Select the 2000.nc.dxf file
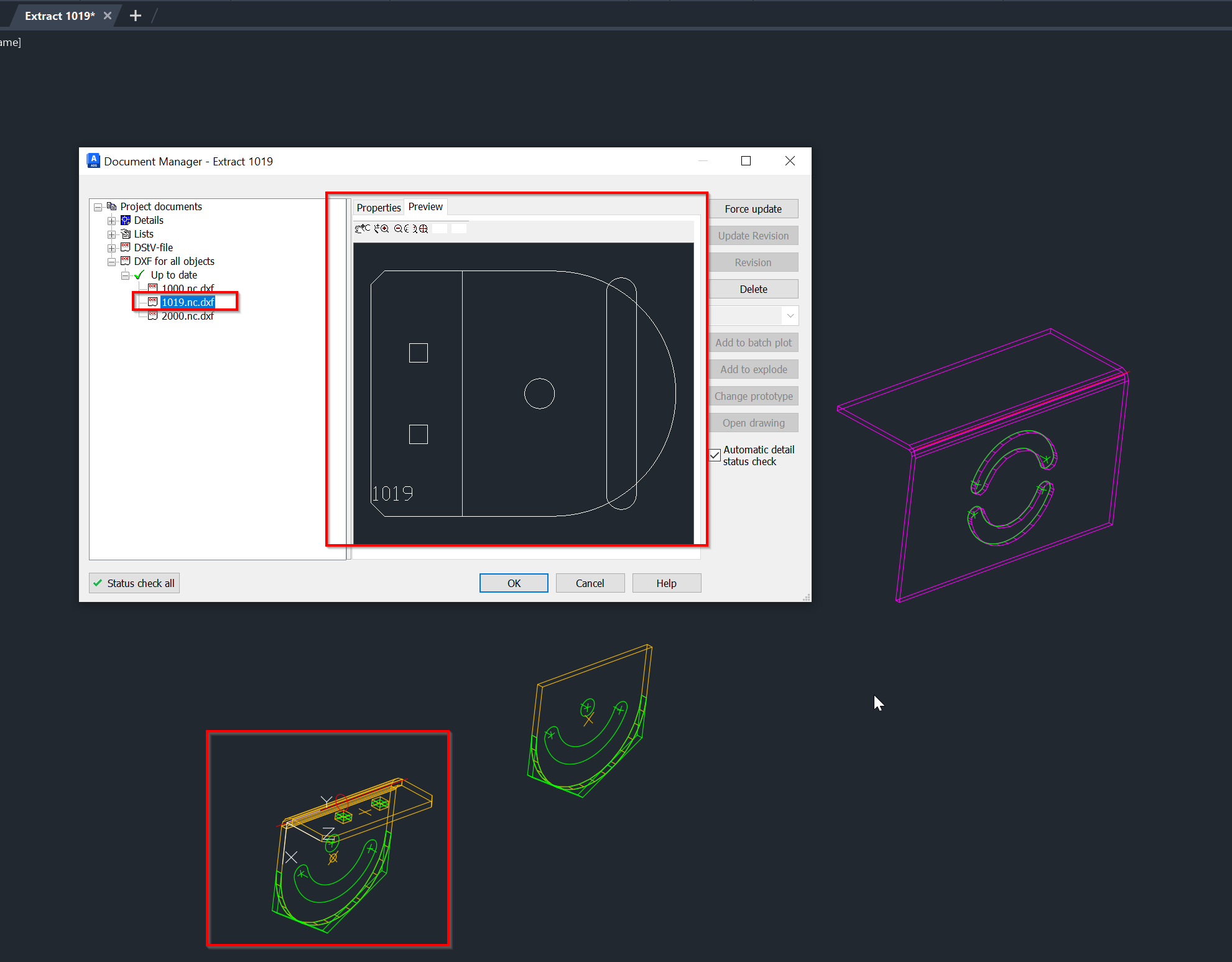 [188, 316]
